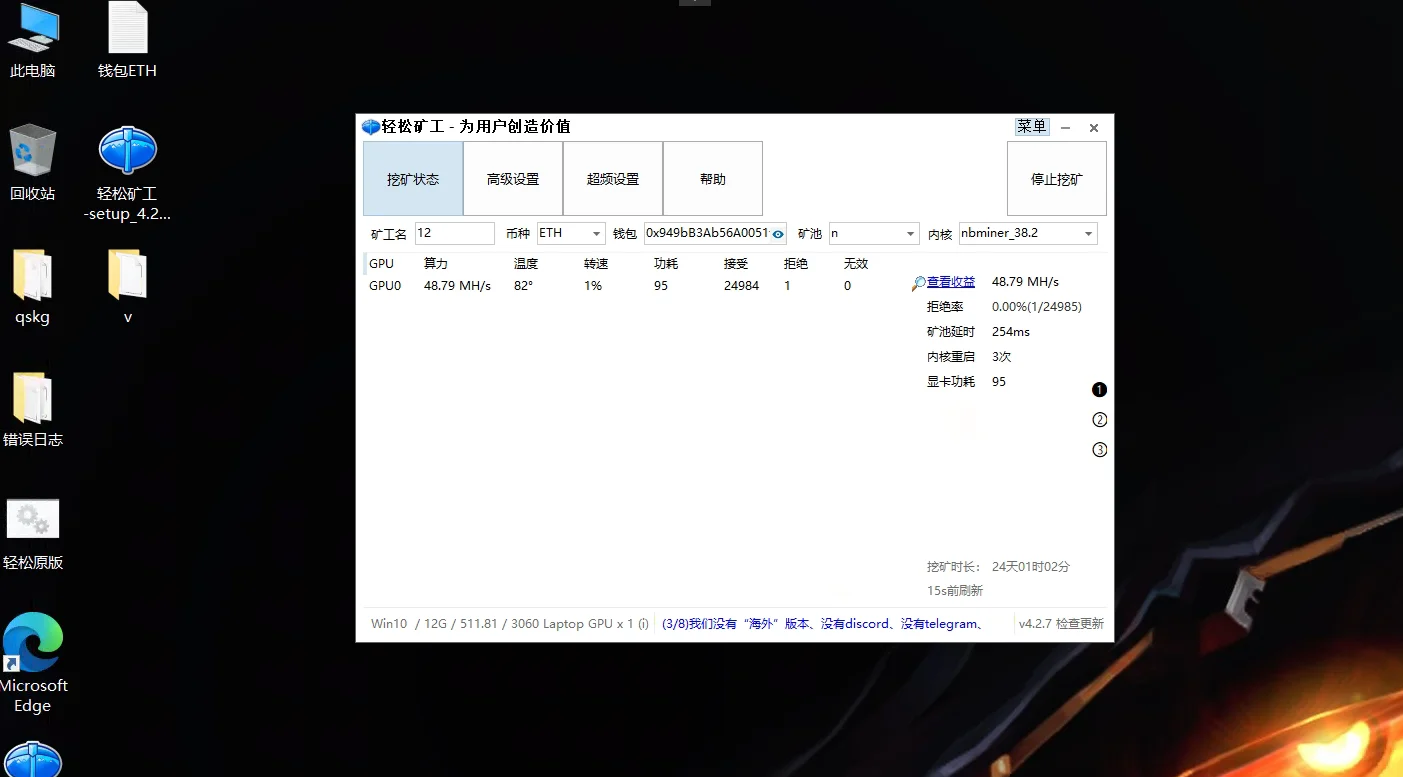
Task: Click the 停止挖矿 button
Action: coord(1057,179)
